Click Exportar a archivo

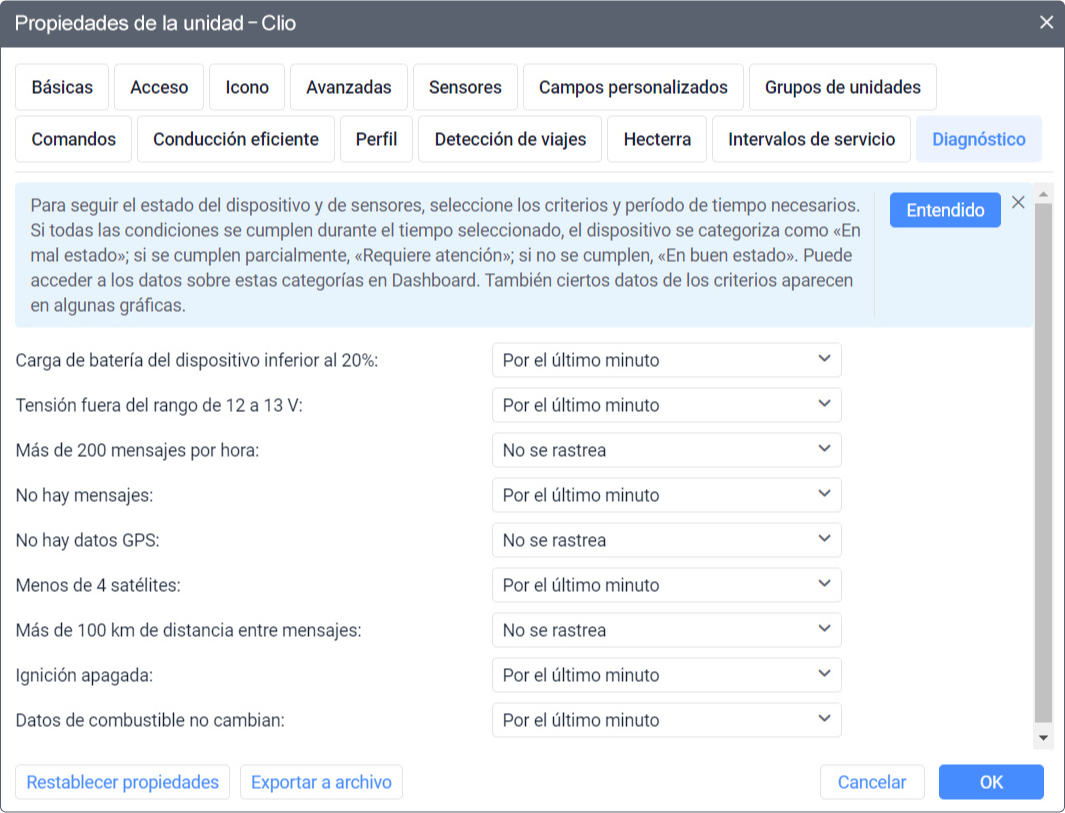tap(321, 782)
